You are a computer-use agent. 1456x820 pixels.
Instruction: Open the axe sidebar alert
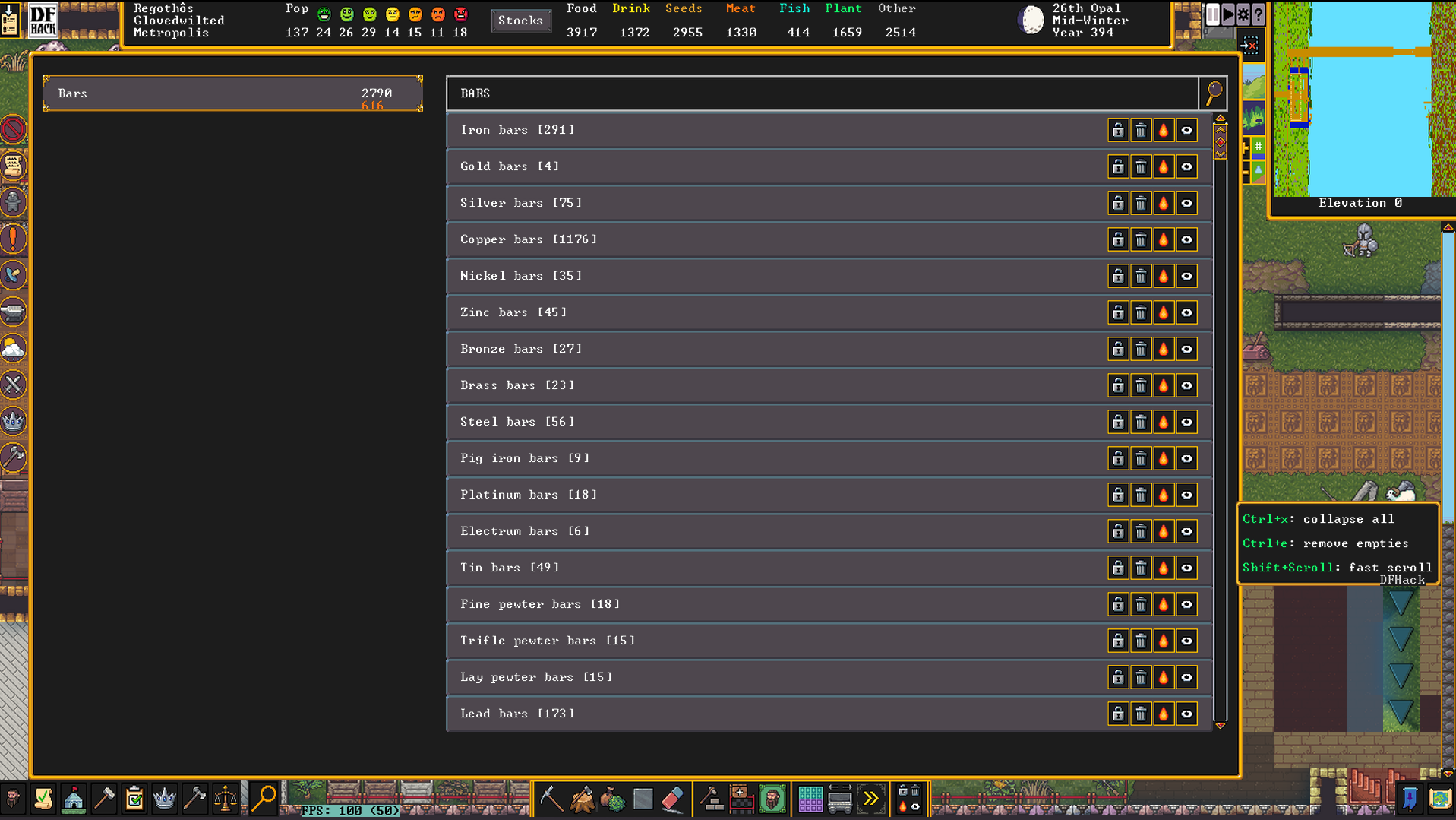click(x=13, y=457)
